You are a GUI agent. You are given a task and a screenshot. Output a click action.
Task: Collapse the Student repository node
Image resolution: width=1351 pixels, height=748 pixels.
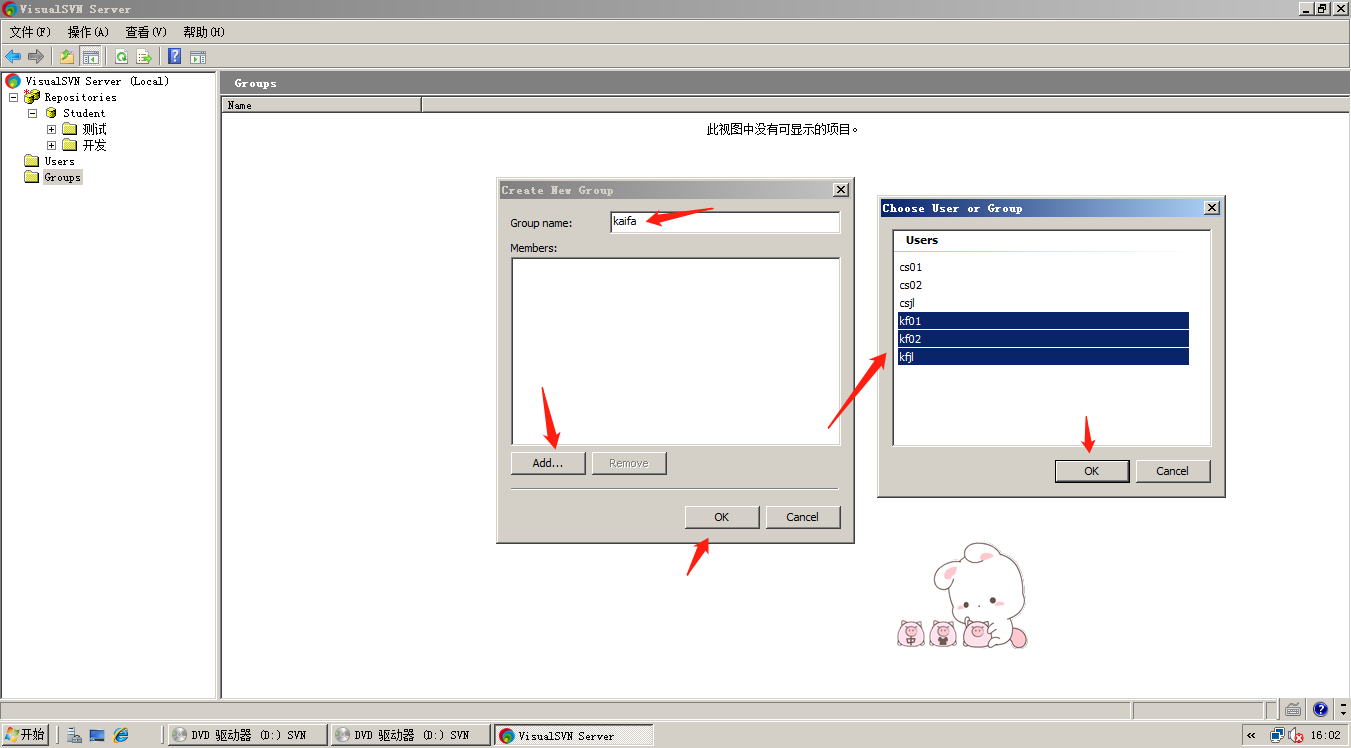(32, 113)
